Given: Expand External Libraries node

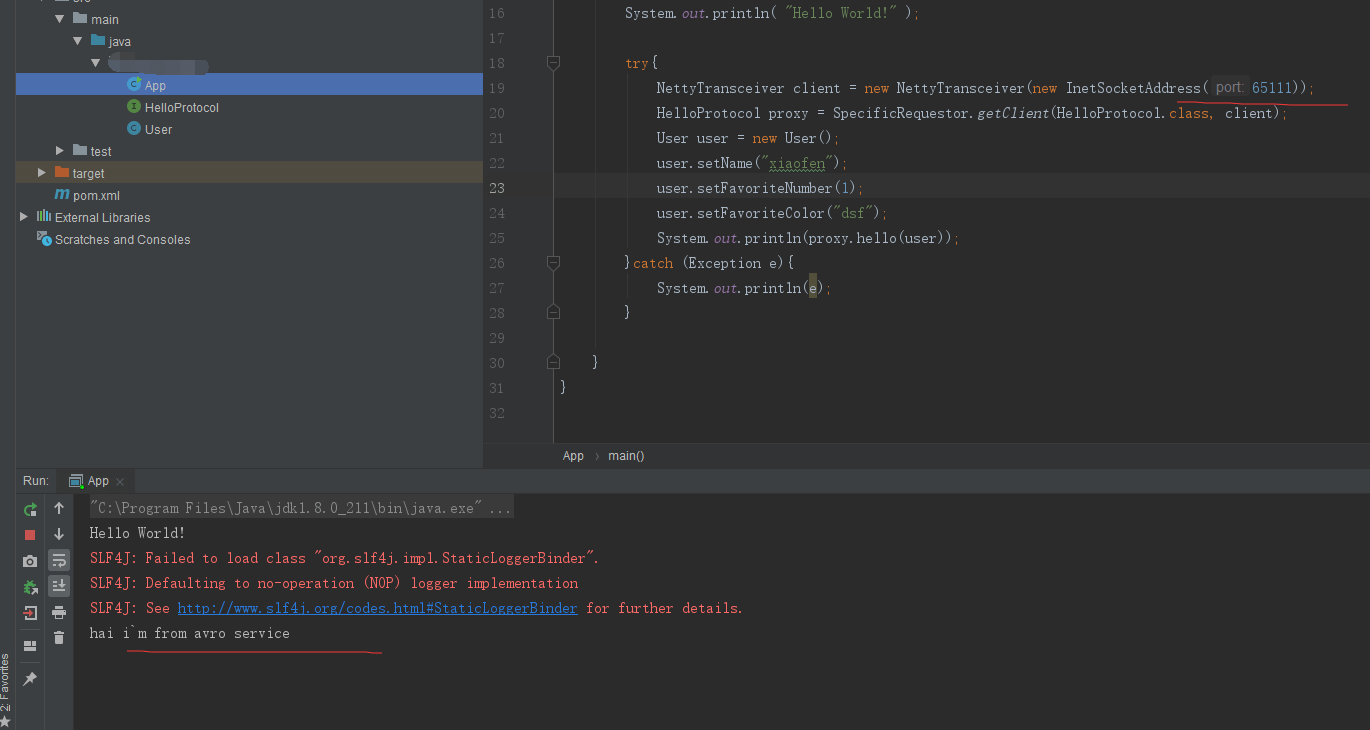Looking at the screenshot, I should (24, 217).
